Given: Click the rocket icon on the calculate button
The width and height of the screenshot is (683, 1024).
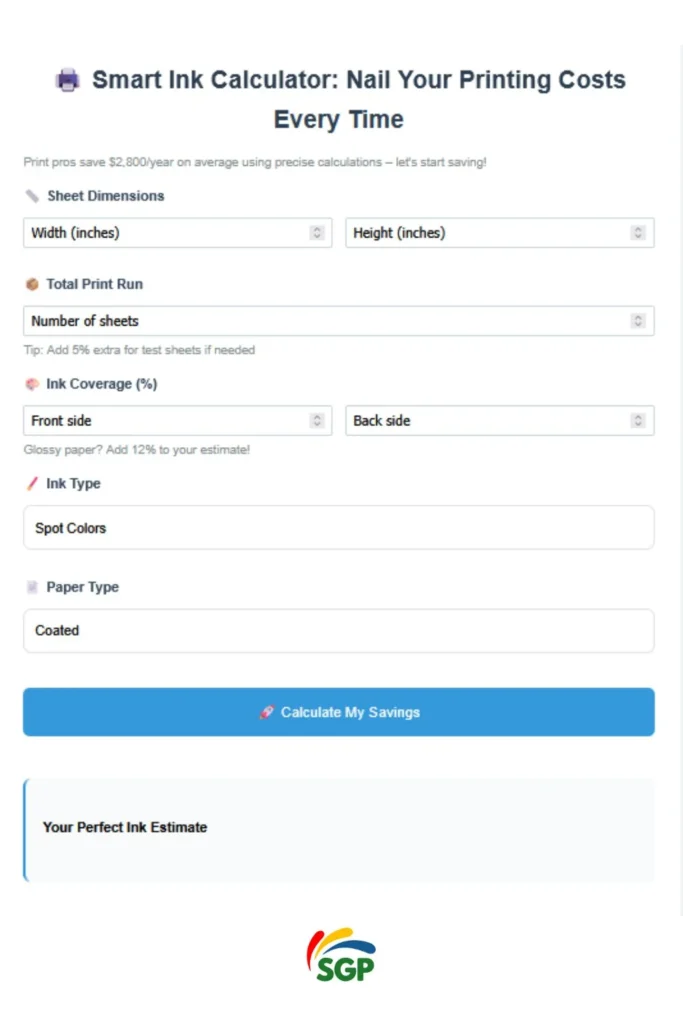Looking at the screenshot, I should point(266,713).
